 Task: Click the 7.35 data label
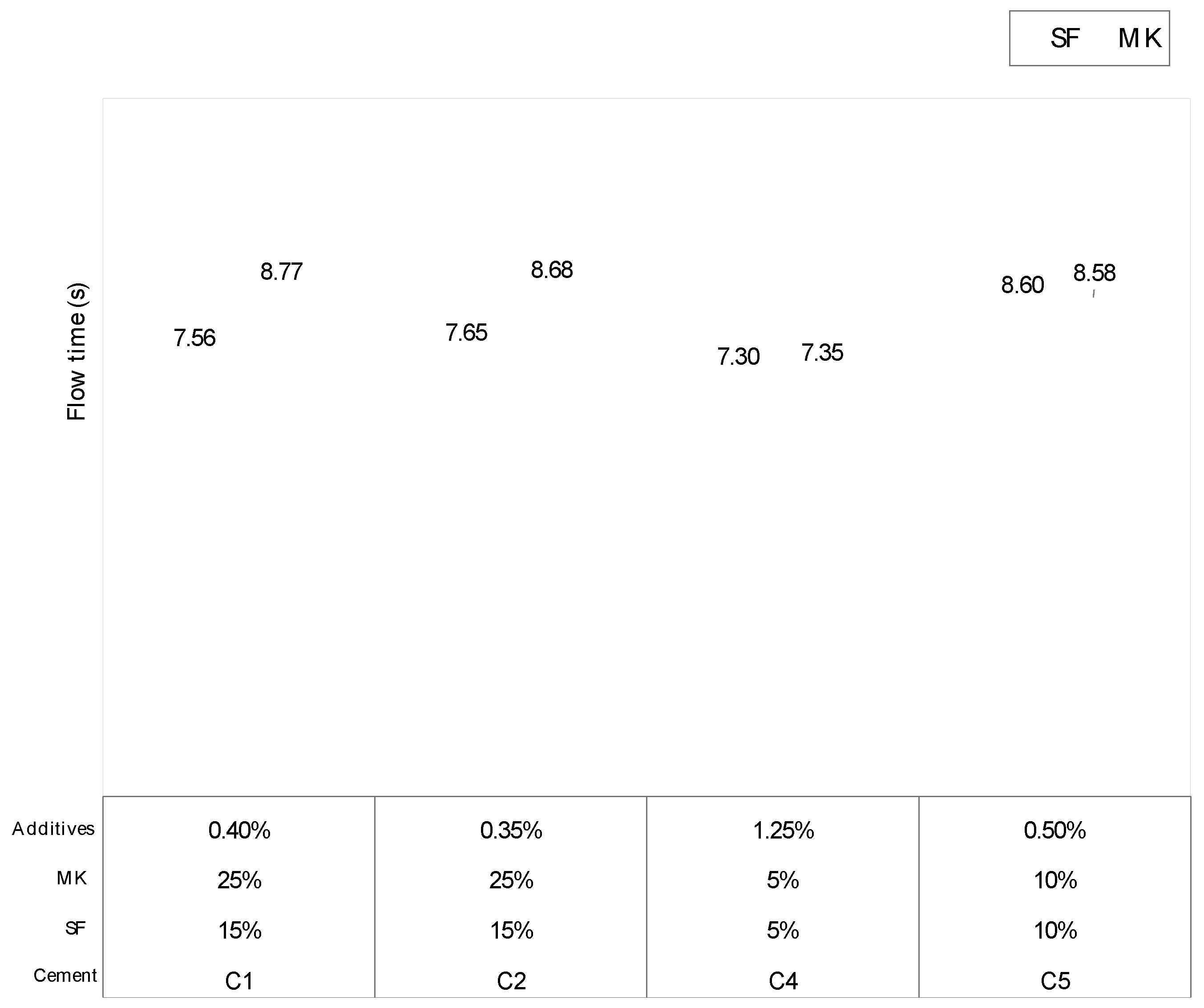(x=822, y=353)
